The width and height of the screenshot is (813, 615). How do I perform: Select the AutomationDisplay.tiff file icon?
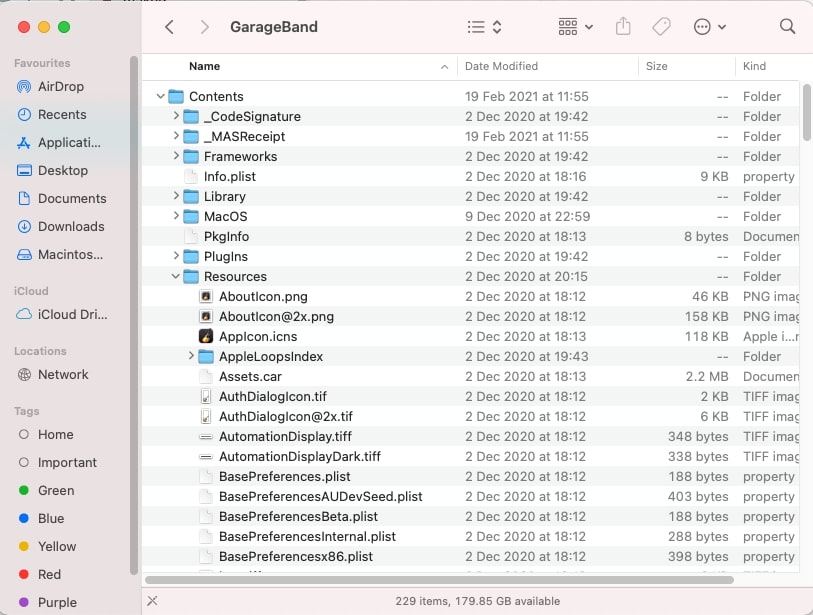206,437
